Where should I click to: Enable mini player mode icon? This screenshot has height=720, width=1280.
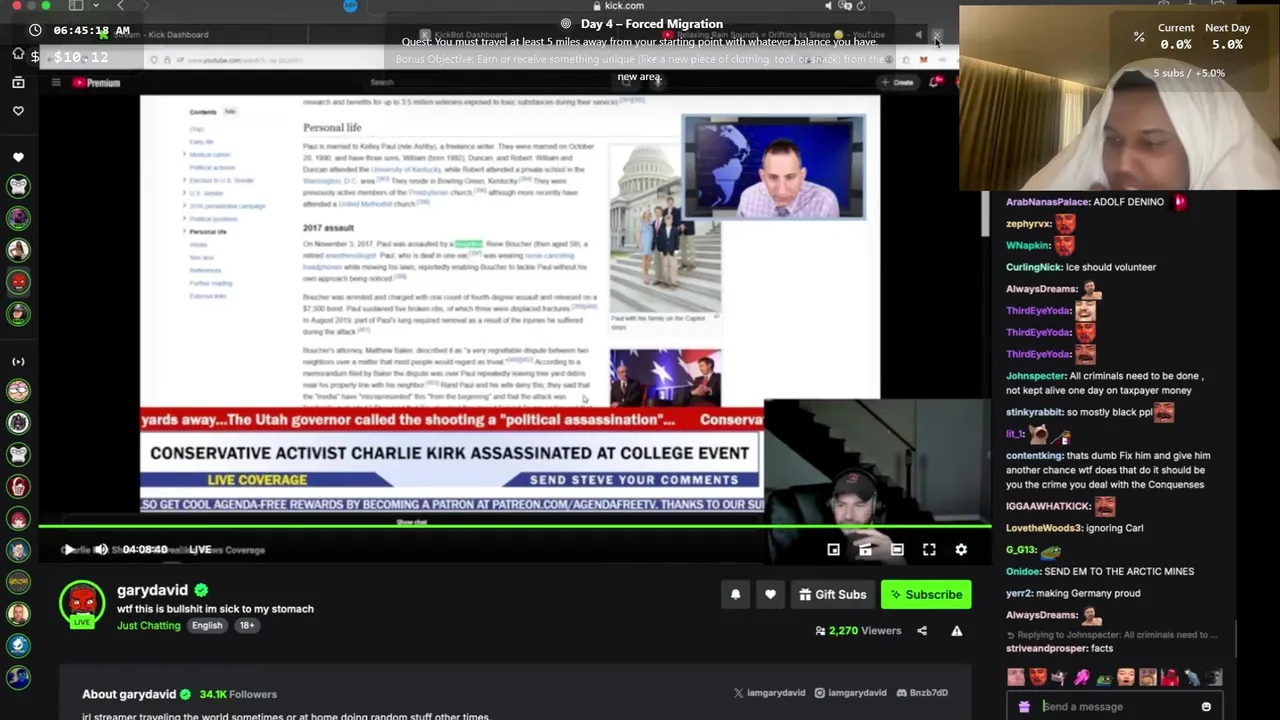(x=833, y=549)
